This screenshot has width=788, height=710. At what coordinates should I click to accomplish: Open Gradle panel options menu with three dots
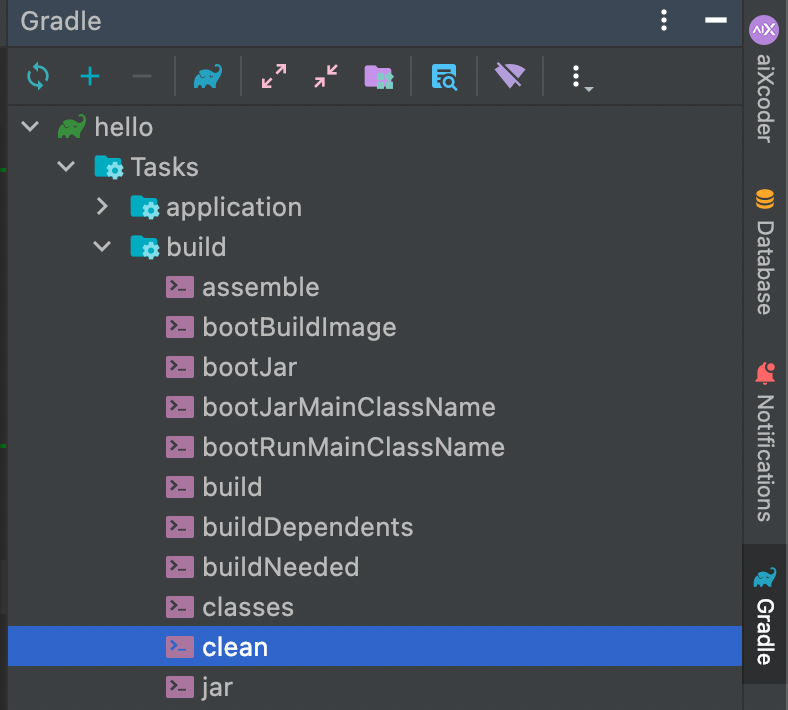[664, 21]
